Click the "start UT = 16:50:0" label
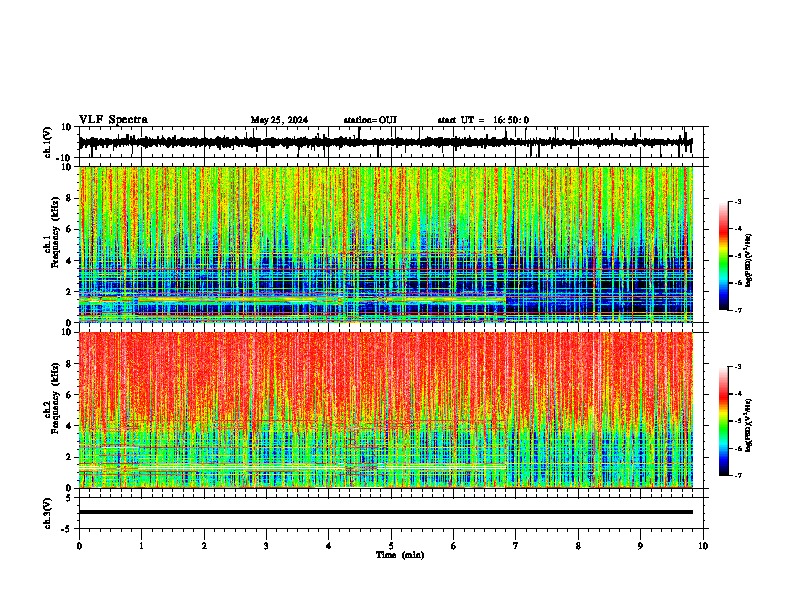 tap(483, 120)
